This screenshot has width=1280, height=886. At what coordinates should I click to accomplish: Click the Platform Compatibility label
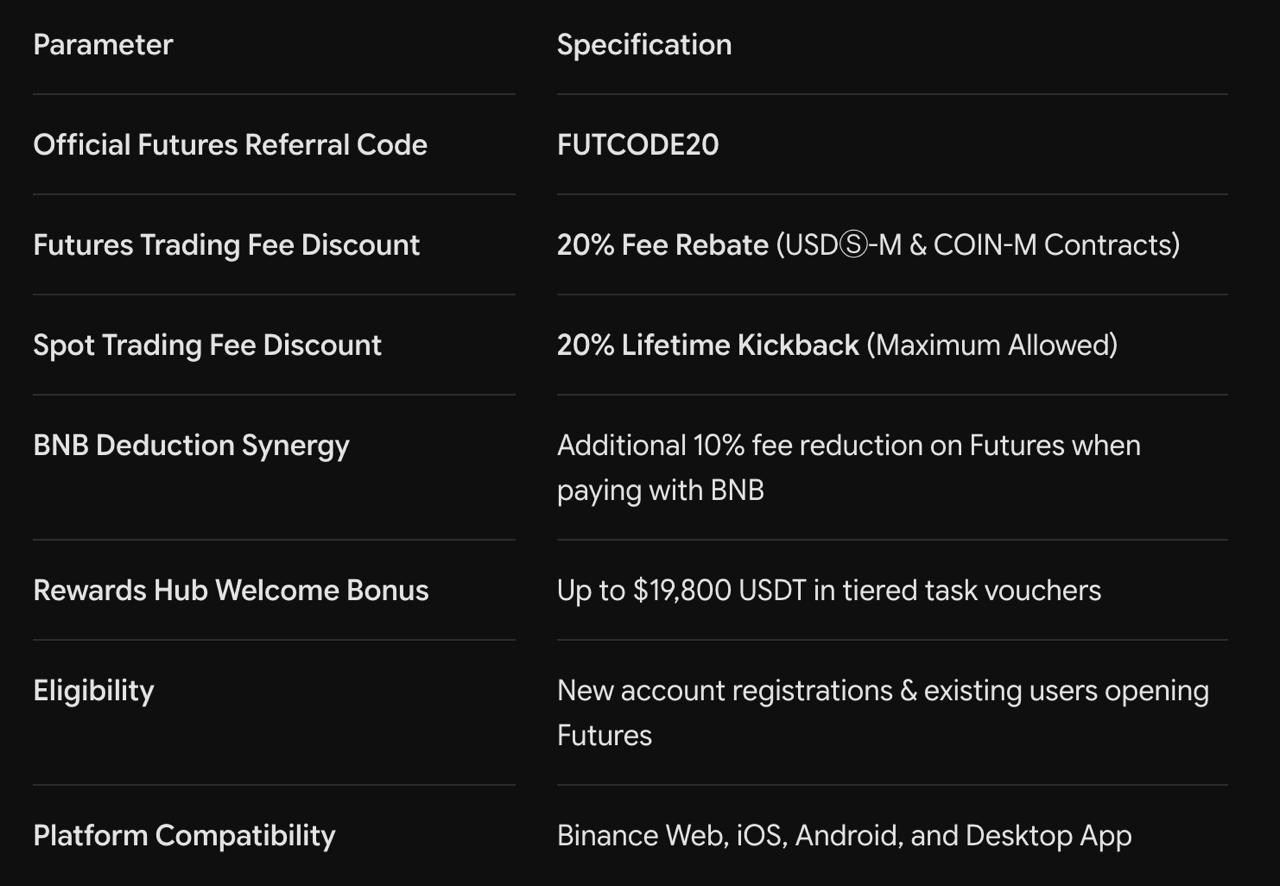pyautogui.click(x=184, y=836)
